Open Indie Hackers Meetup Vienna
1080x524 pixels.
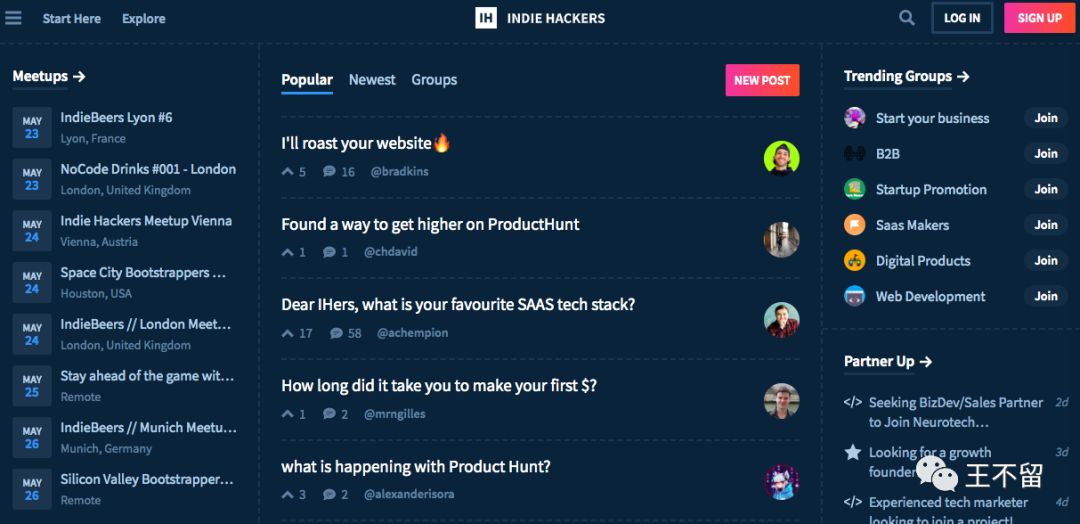tap(146, 221)
